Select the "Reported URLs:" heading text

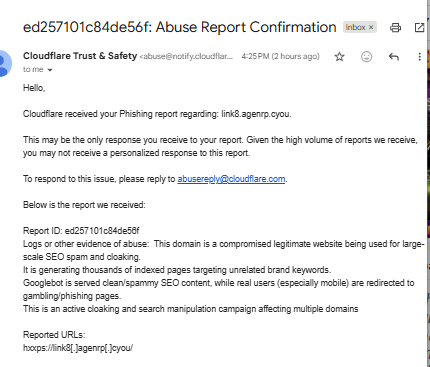54,335
